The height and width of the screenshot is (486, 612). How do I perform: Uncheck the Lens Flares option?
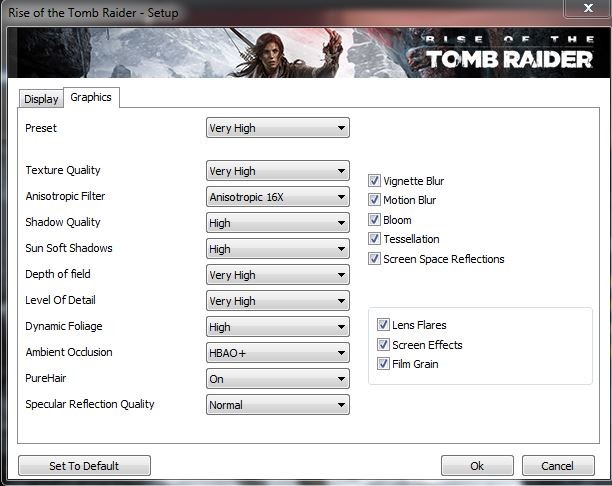[383, 325]
